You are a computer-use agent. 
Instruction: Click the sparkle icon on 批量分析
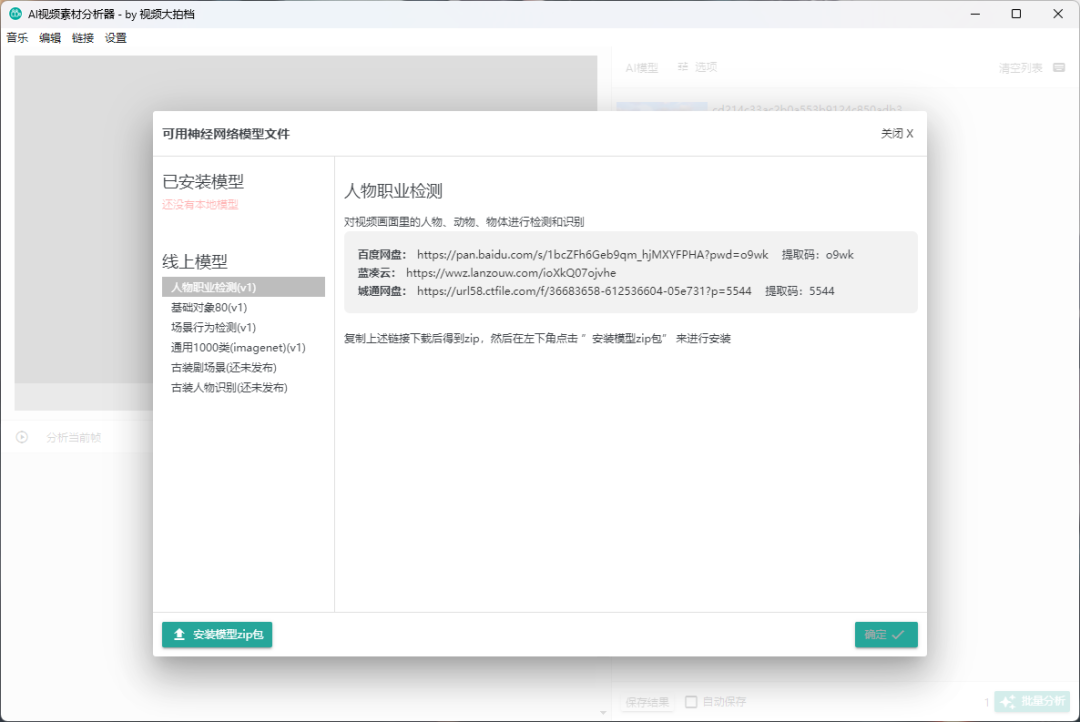[1007, 702]
